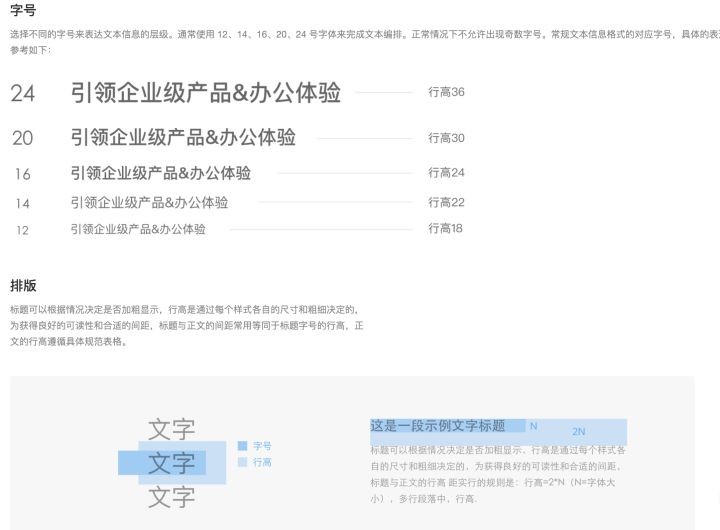
Task: Select the size 12 sample text
Action: 138,229
